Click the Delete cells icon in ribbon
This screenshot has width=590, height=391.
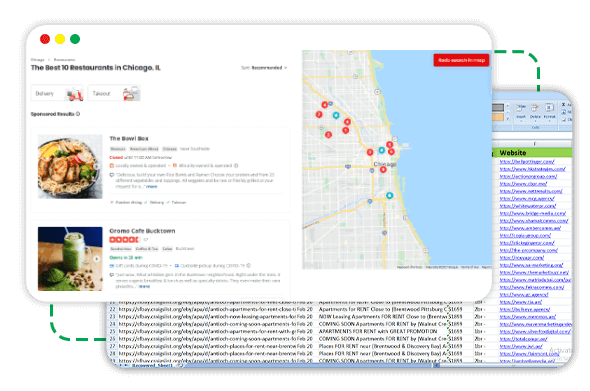(535, 108)
